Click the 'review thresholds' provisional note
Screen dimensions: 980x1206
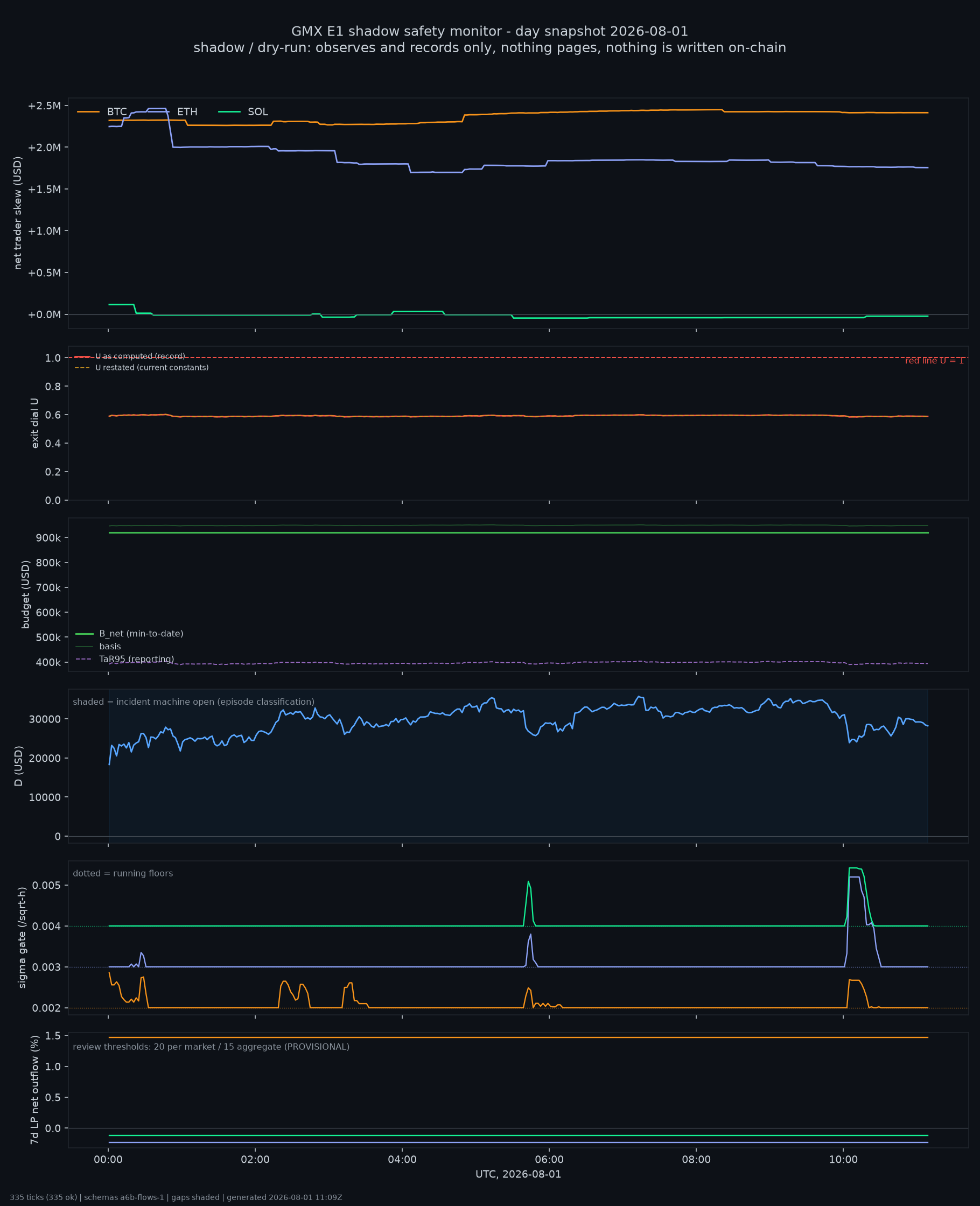[211, 1047]
